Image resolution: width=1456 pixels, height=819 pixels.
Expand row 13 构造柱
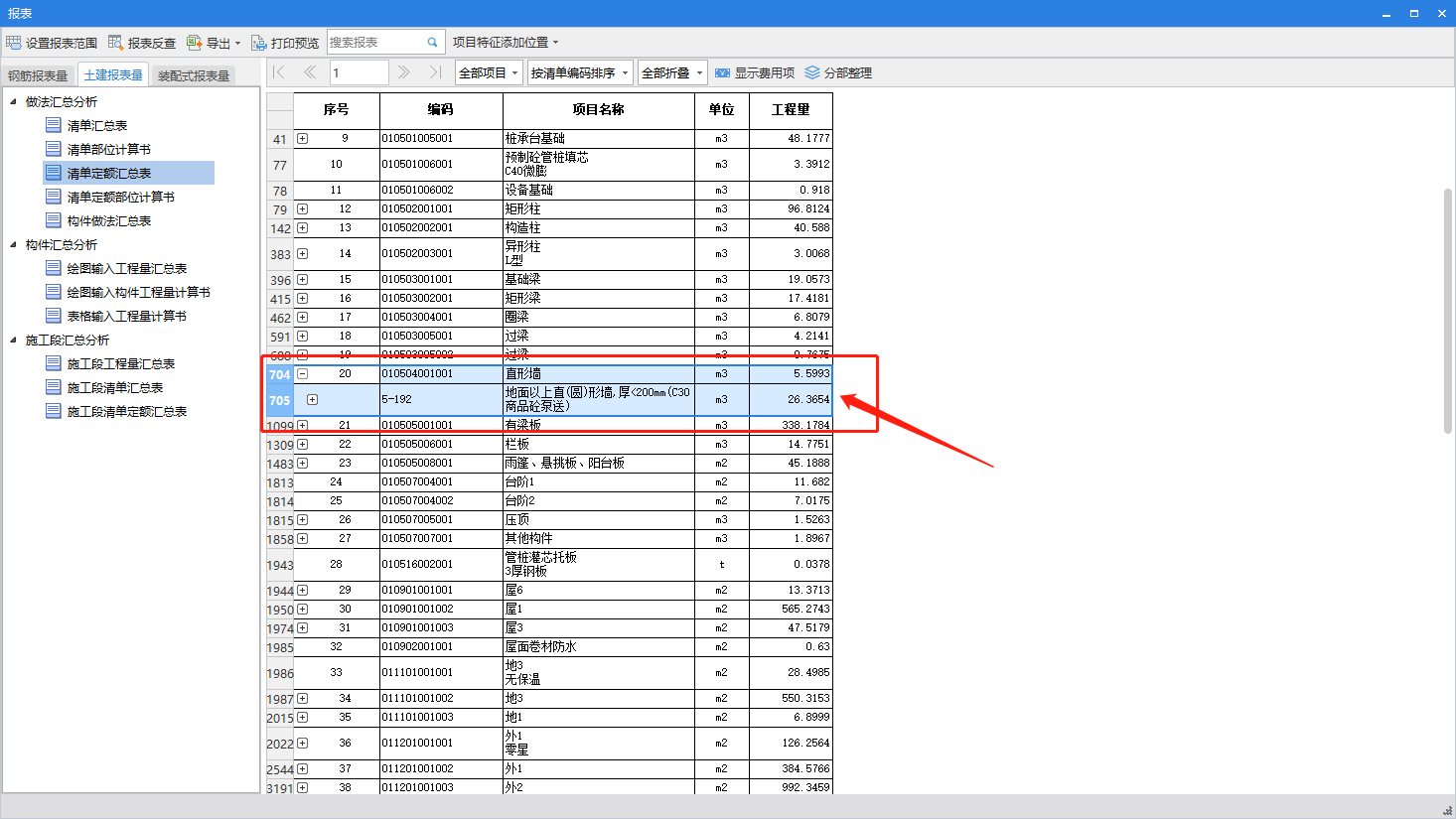pos(302,228)
